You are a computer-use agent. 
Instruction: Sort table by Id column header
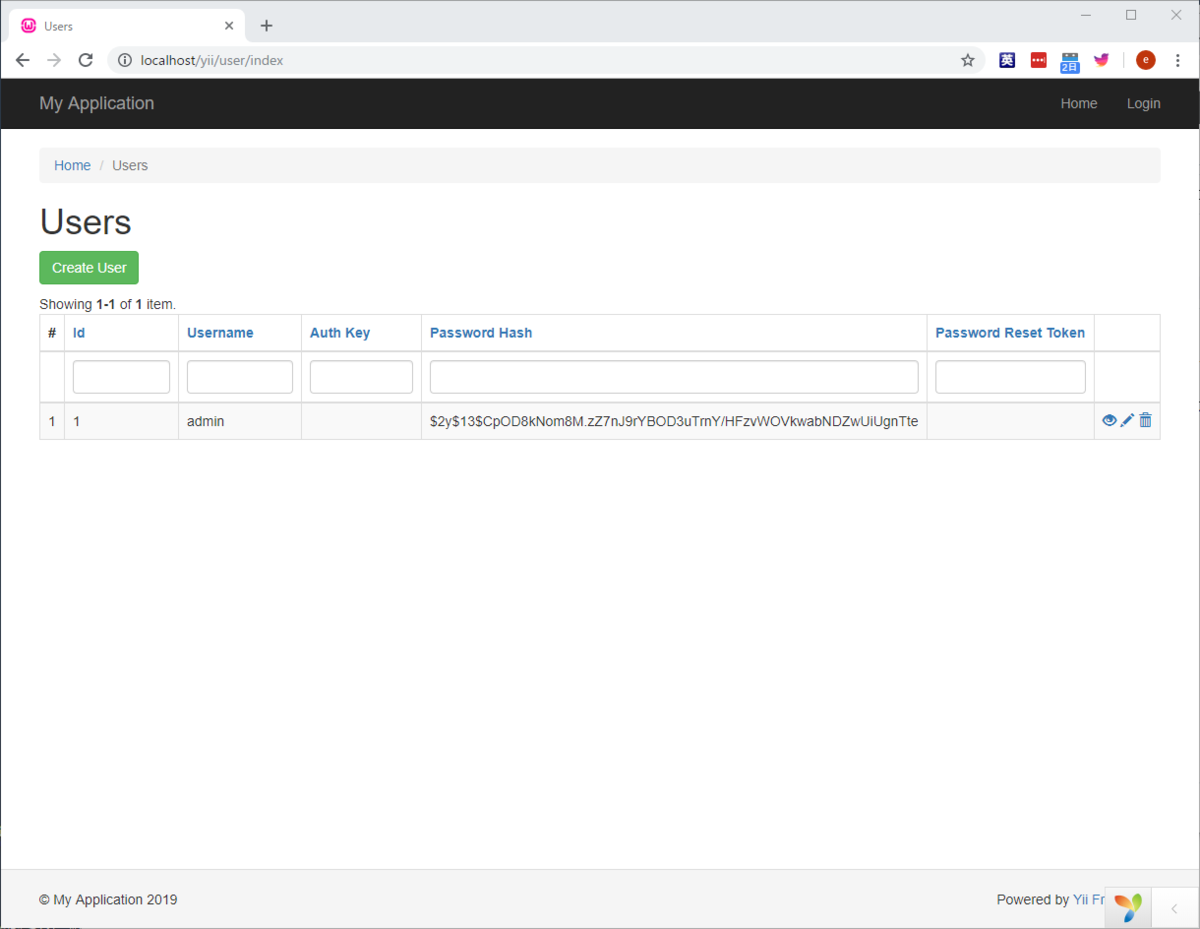tap(79, 333)
